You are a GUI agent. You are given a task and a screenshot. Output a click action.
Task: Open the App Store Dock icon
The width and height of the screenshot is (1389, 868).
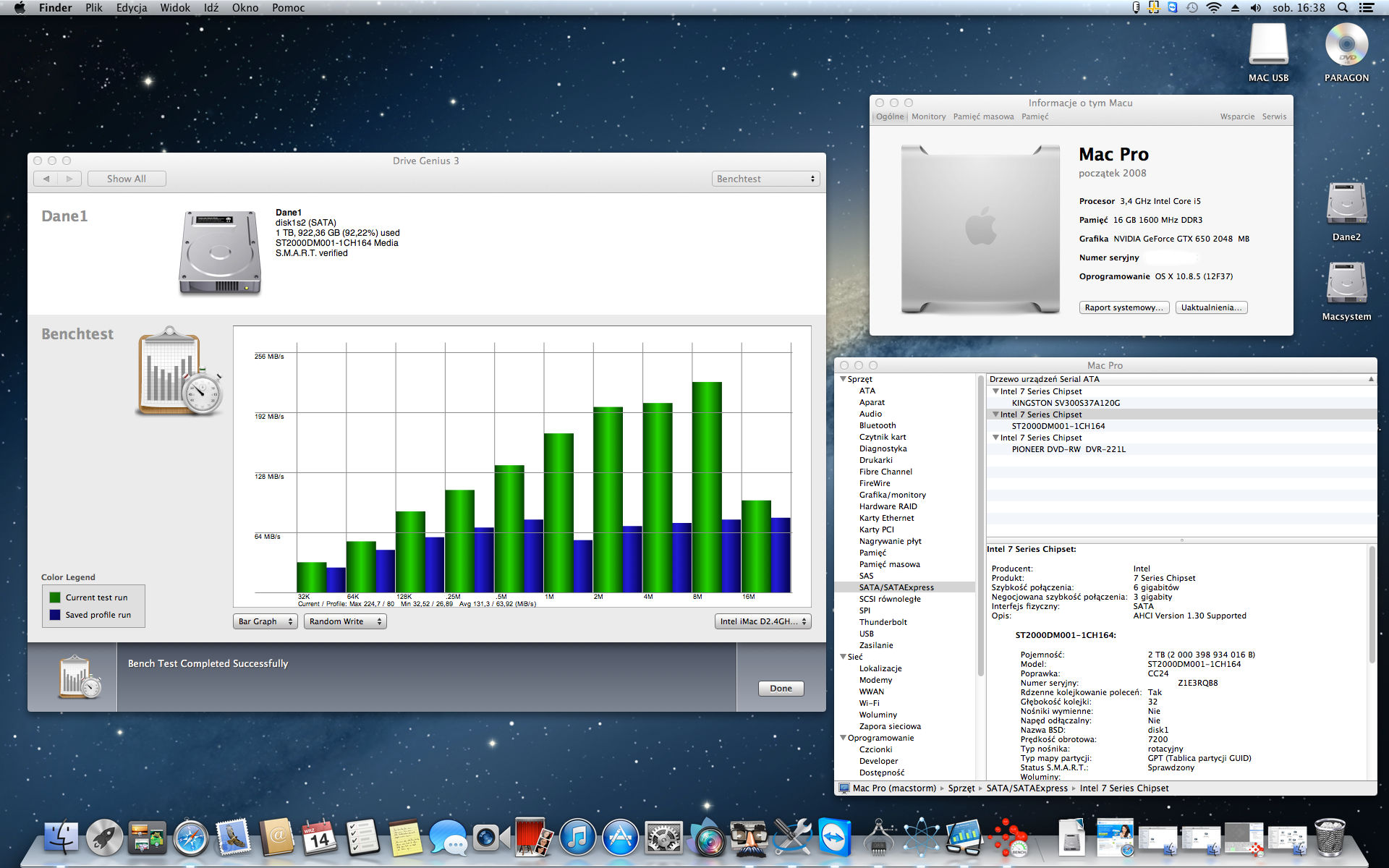620,838
